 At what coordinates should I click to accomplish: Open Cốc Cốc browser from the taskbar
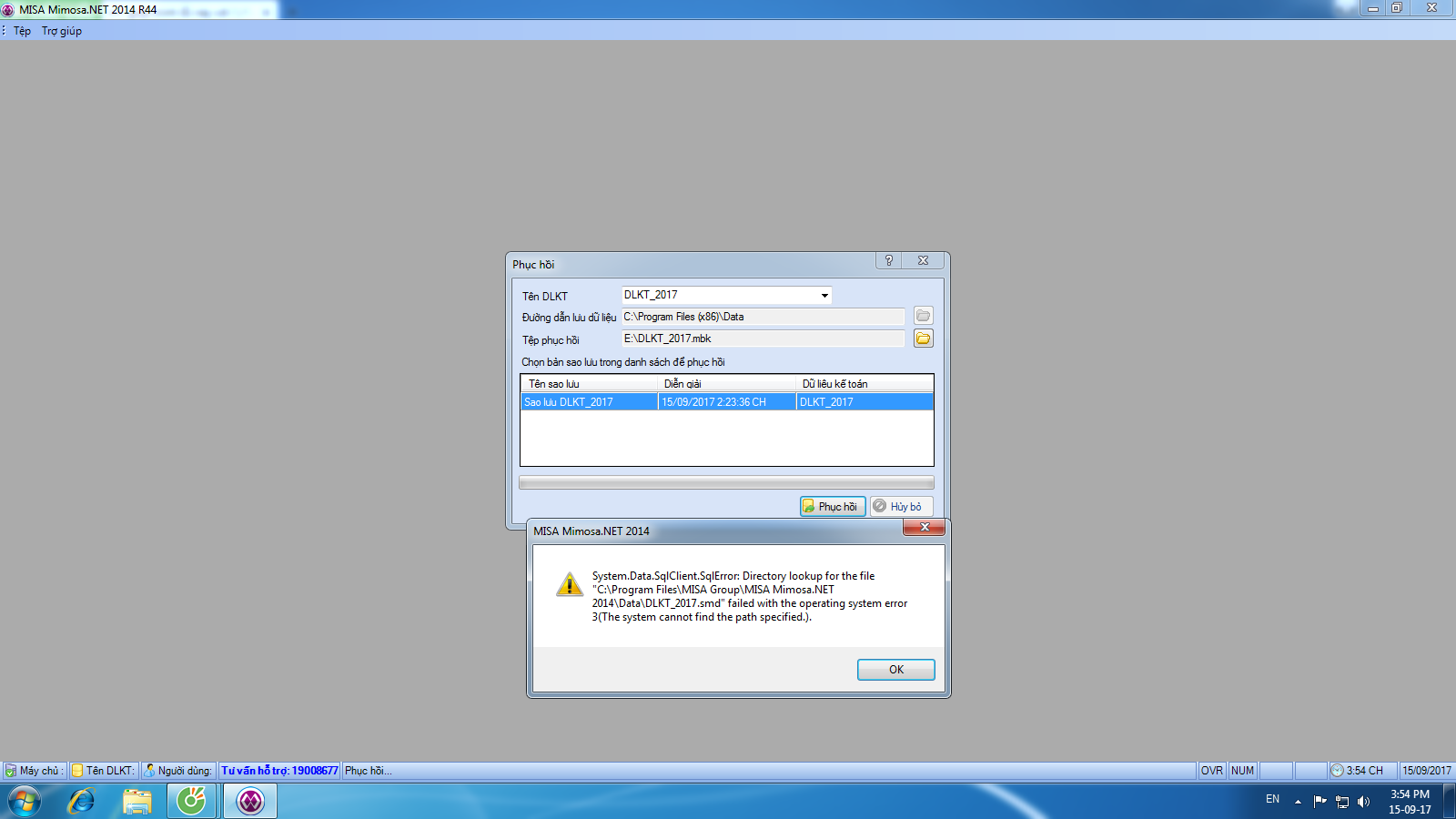coord(191,802)
